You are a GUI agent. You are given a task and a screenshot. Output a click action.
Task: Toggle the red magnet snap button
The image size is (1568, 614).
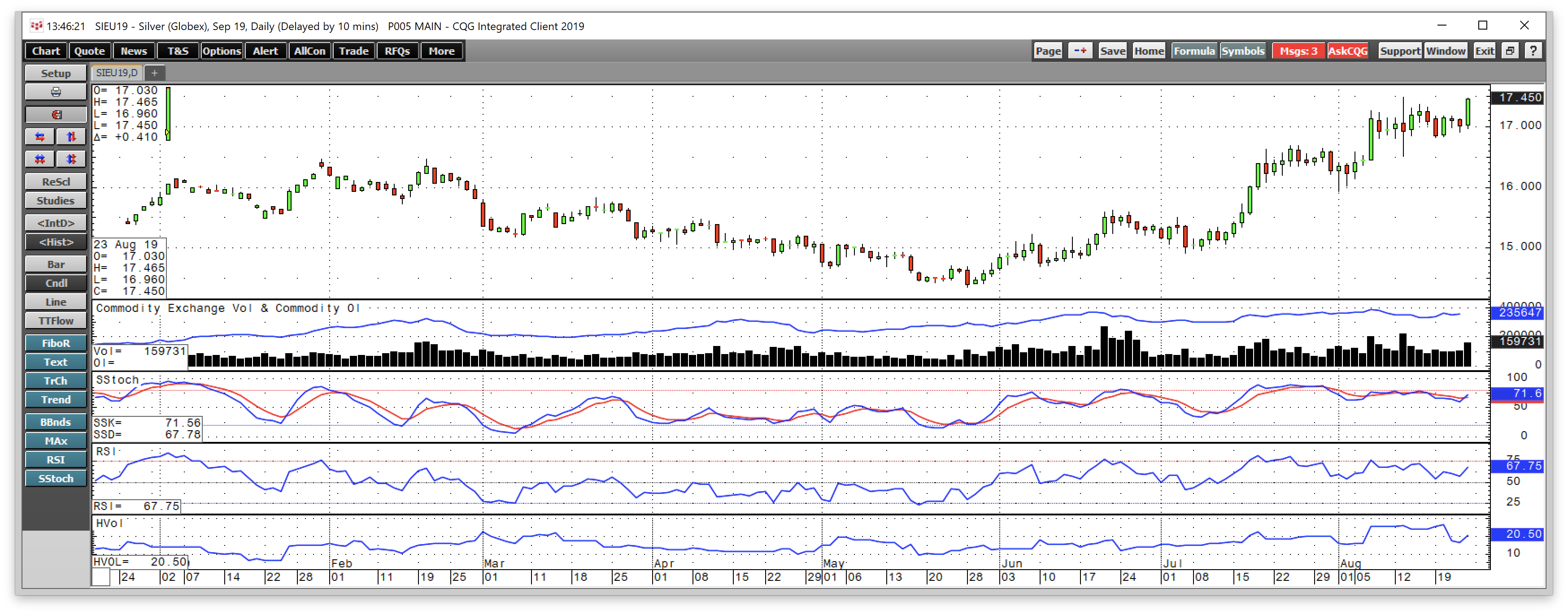tap(56, 114)
